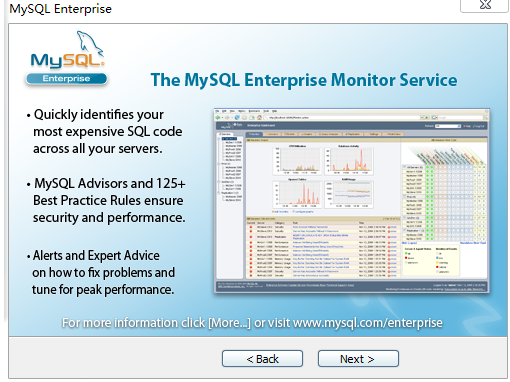Click the "tune for peak performance." line
The width and height of the screenshot is (510, 382).
pyautogui.click(x=103, y=290)
